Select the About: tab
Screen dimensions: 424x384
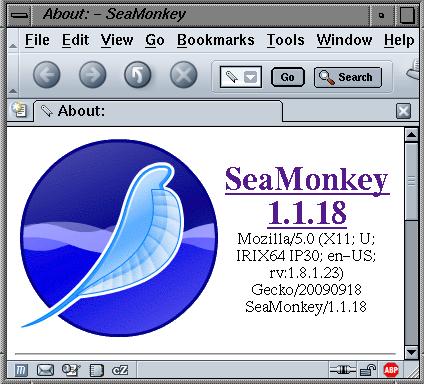tap(158, 111)
